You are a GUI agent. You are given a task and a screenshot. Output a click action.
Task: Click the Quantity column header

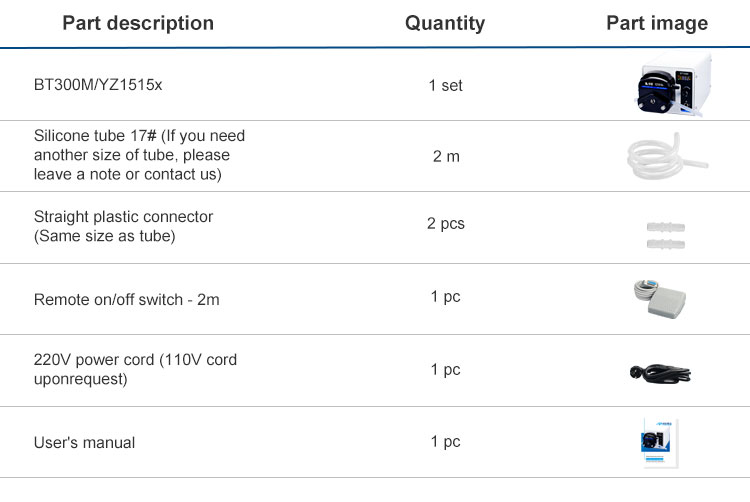pos(445,23)
